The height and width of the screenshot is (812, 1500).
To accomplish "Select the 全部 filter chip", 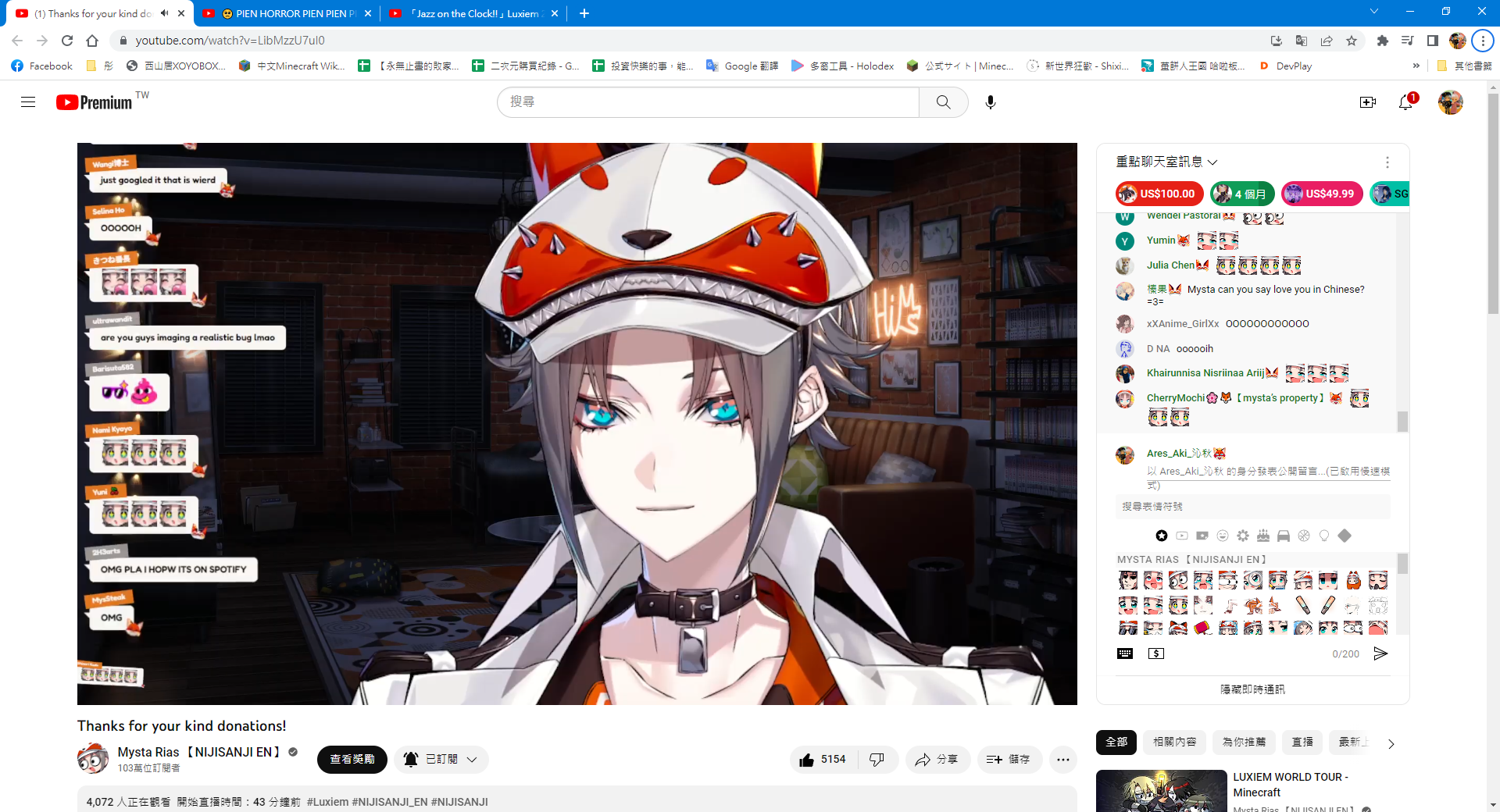I will [x=1116, y=742].
